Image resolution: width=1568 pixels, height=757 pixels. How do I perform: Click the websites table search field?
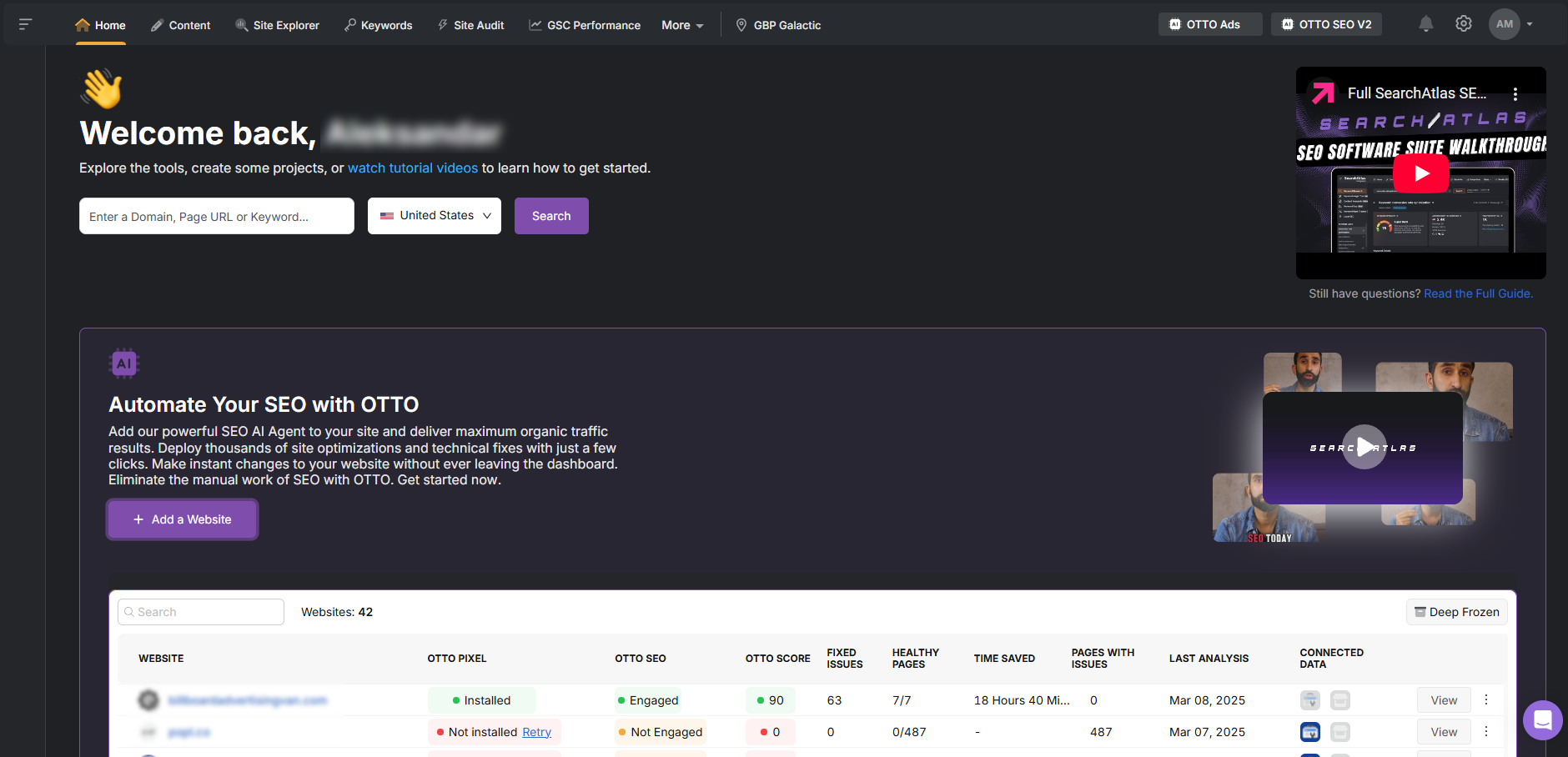(200, 611)
